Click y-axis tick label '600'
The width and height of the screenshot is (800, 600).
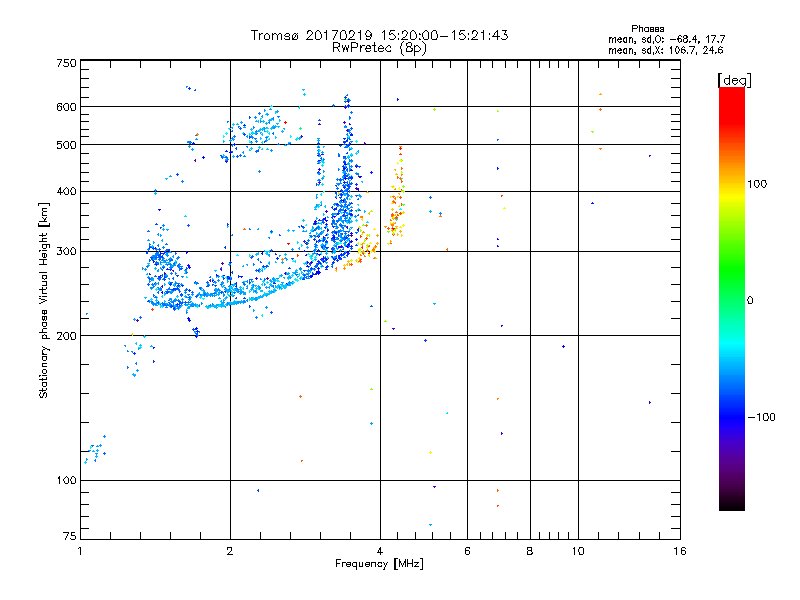point(66,107)
